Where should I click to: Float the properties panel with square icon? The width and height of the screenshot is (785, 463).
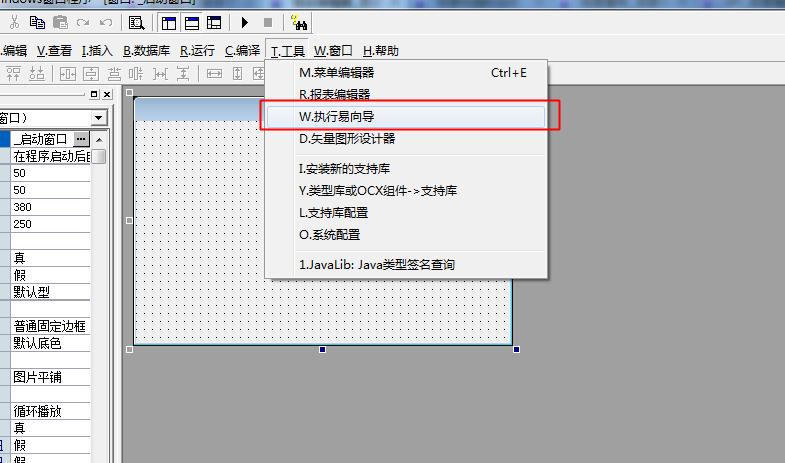point(94,94)
